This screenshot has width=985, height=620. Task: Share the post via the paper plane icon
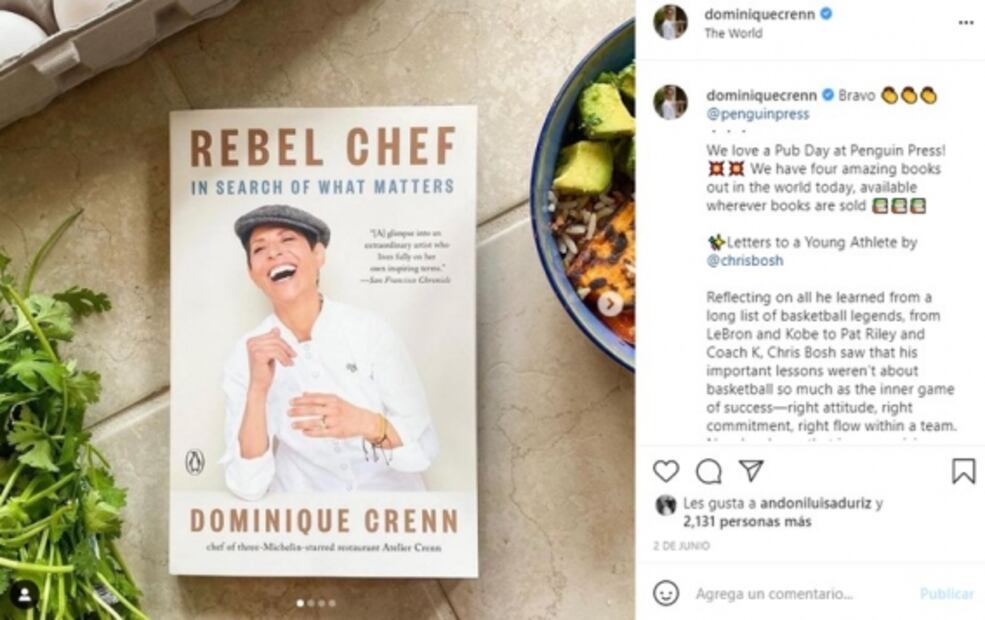coord(751,470)
